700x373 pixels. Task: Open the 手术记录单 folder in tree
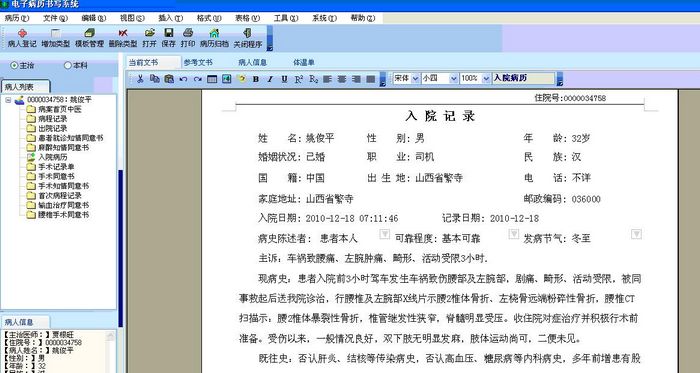pos(56,167)
